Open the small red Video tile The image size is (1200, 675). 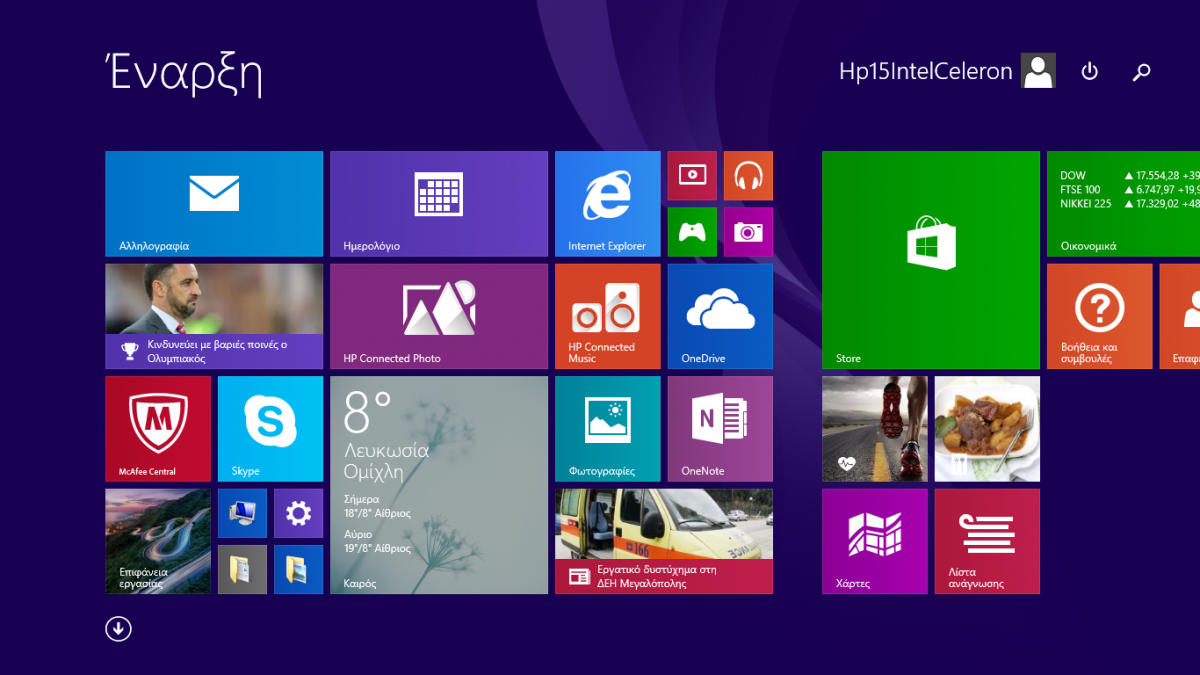692,176
